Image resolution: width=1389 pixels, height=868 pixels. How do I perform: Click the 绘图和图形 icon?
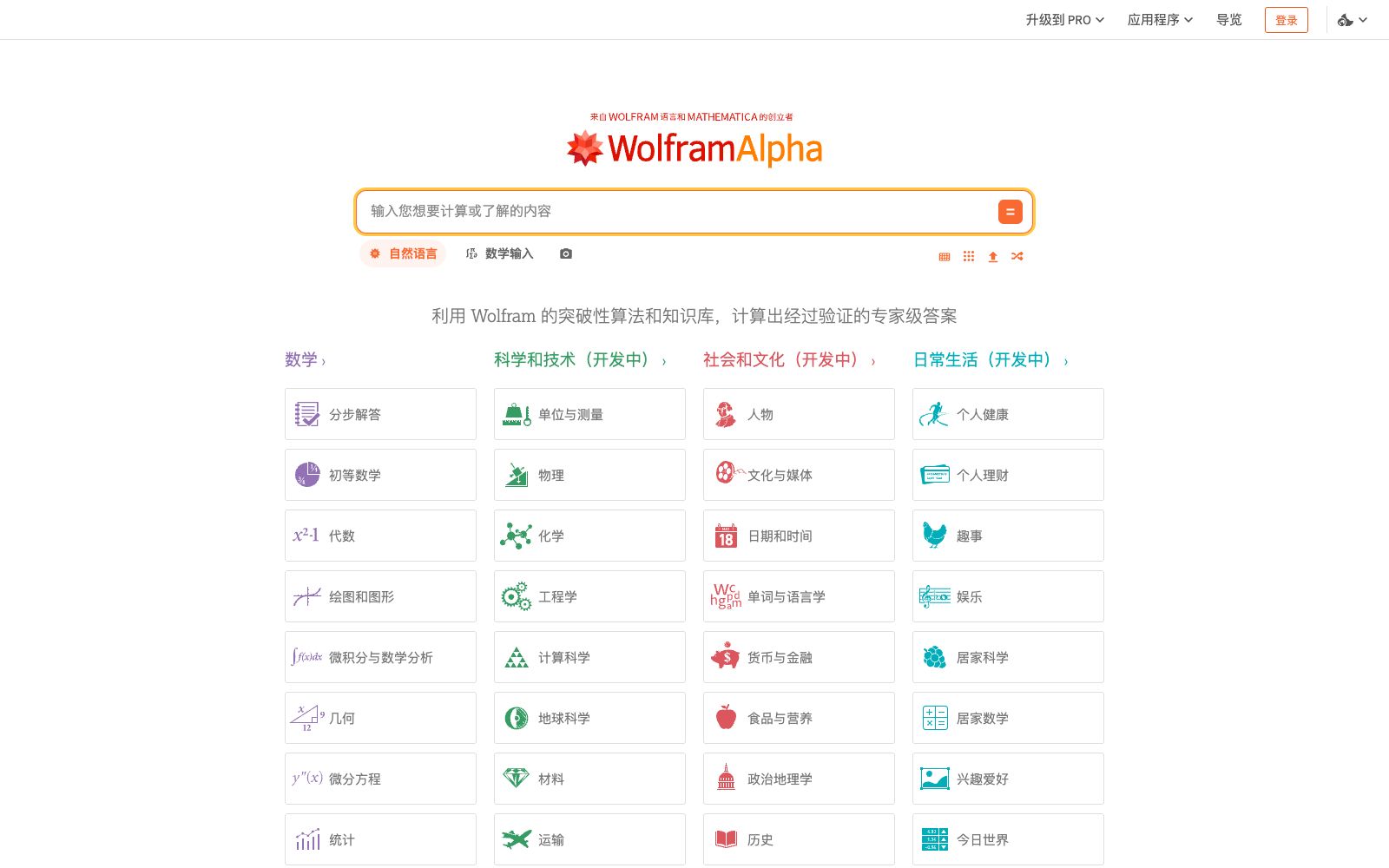coord(306,596)
